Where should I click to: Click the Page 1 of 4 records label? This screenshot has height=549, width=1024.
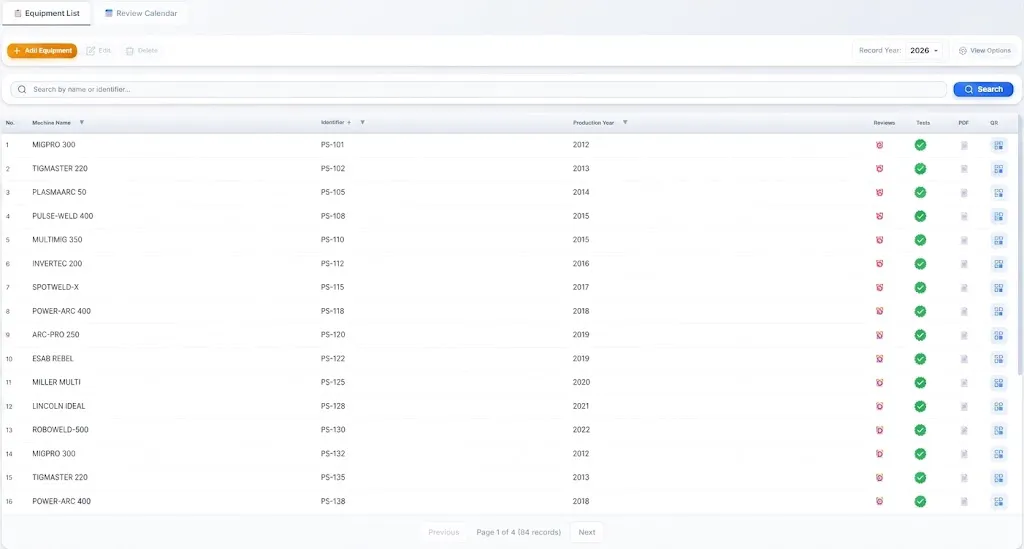click(519, 532)
